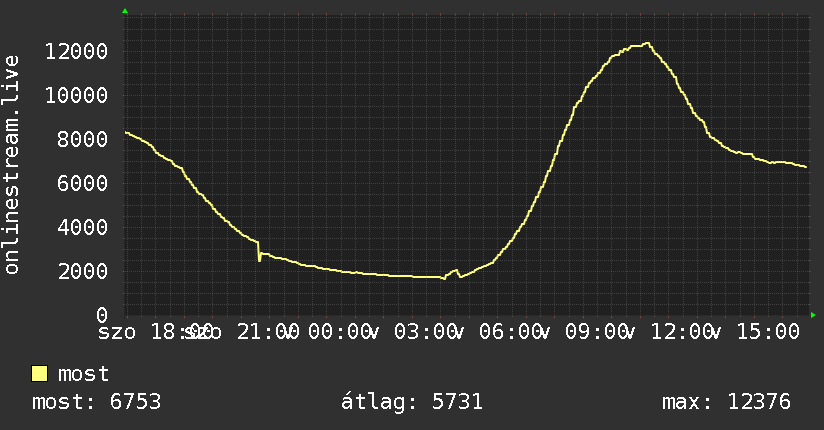
Task: Click the '21:00' x-axis time label
Action: 268,332
